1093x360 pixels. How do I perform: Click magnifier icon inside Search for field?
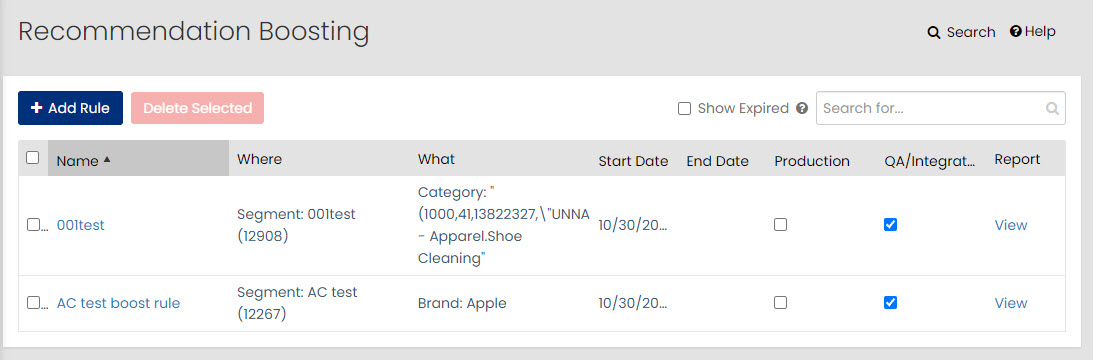(x=1052, y=109)
